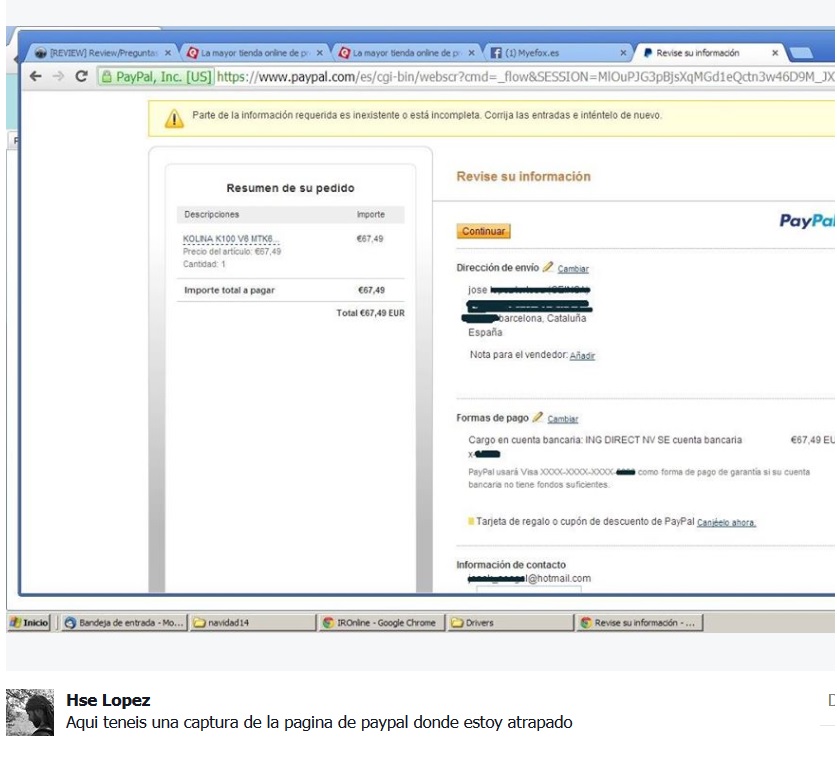Click the PayPal logo
The image size is (837, 770).
tap(806, 221)
